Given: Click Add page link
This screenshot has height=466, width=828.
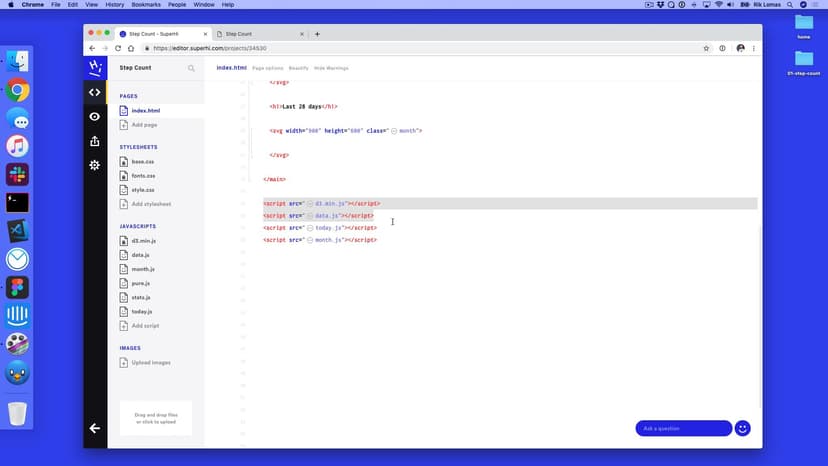Looking at the screenshot, I should coord(144,124).
